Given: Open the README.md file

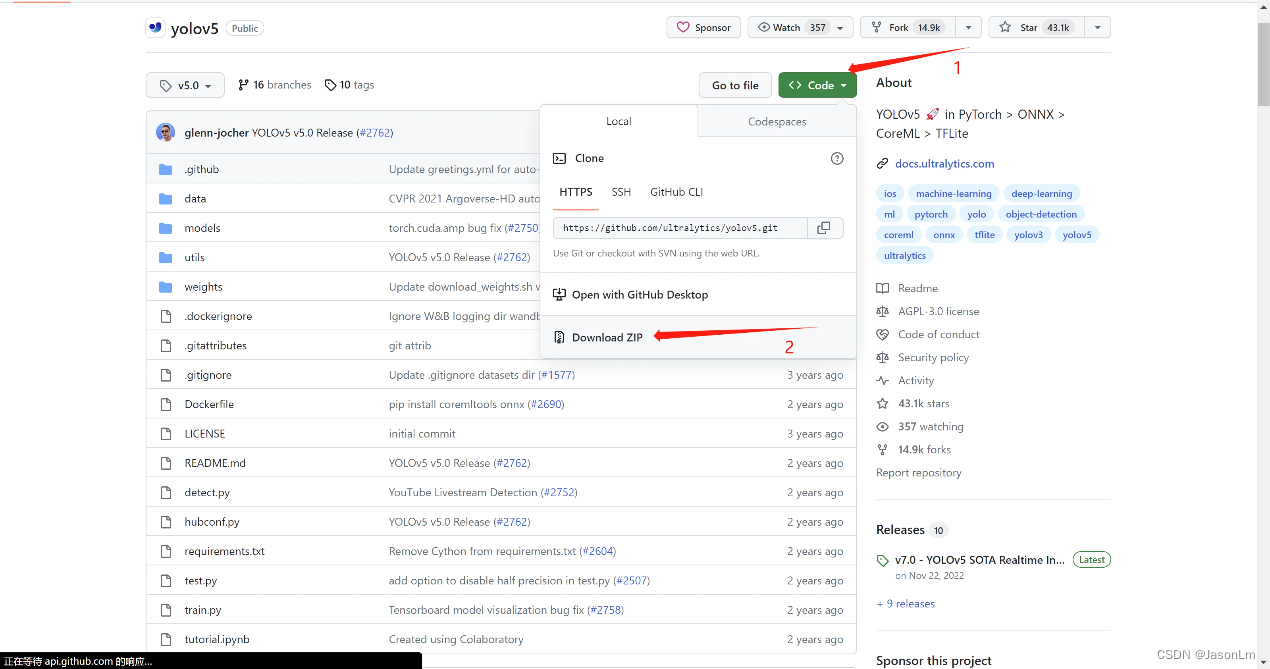Looking at the screenshot, I should pos(215,463).
